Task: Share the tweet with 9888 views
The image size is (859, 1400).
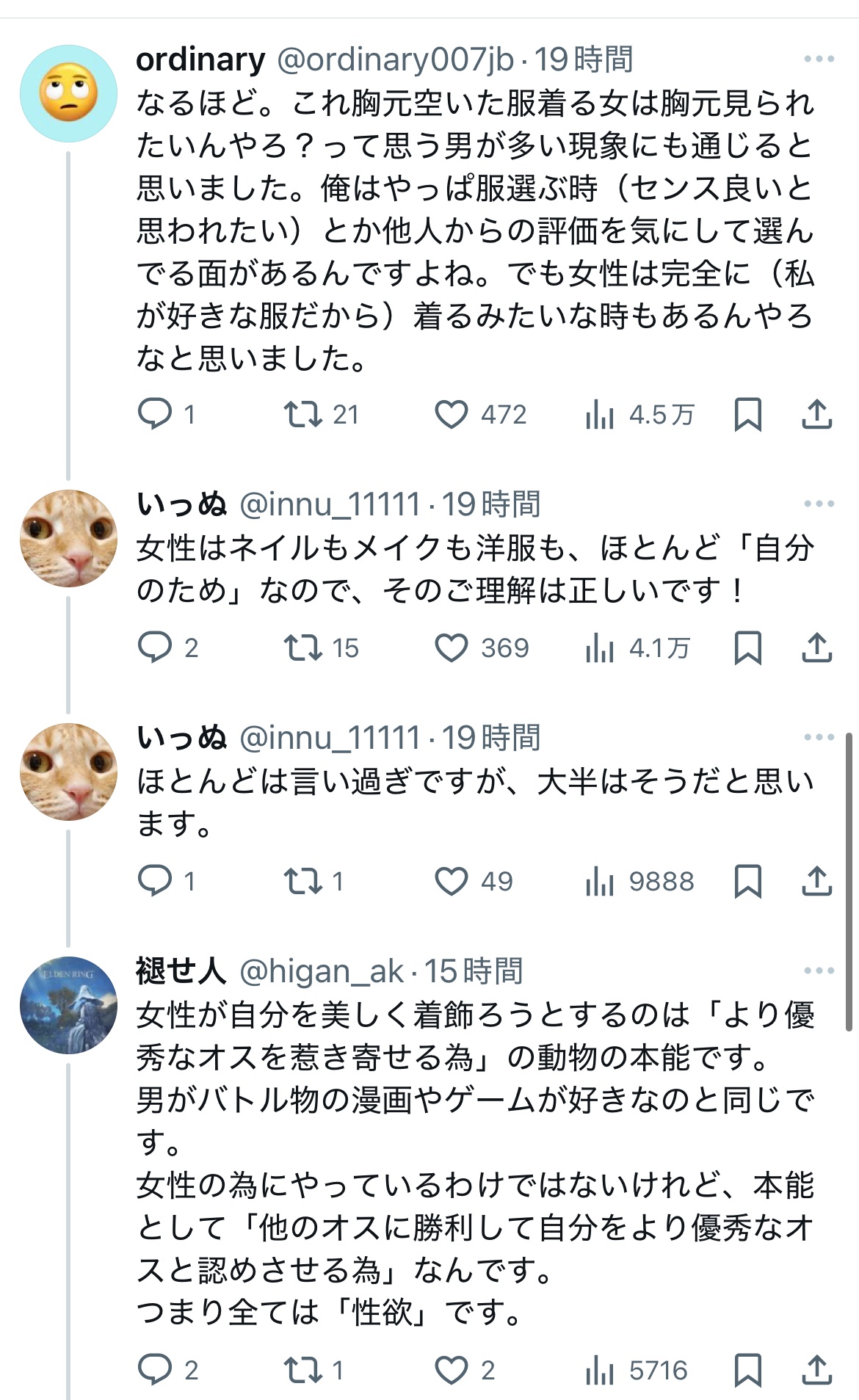Action: (816, 880)
